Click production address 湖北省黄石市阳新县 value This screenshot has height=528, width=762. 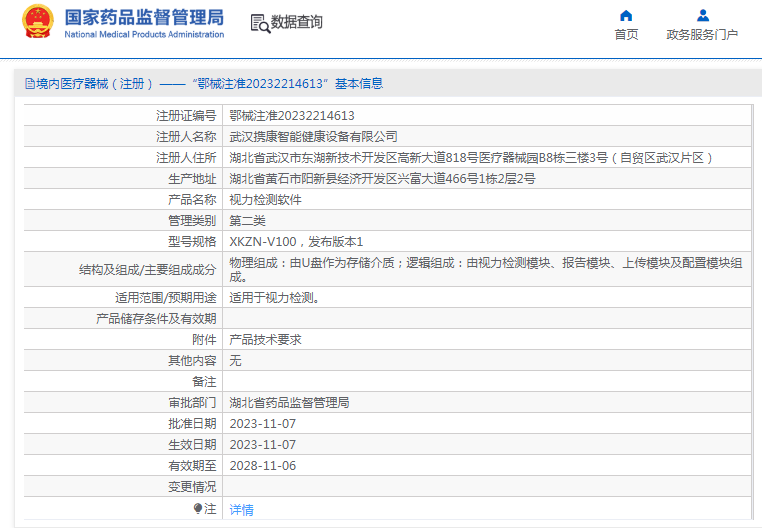pos(382,178)
